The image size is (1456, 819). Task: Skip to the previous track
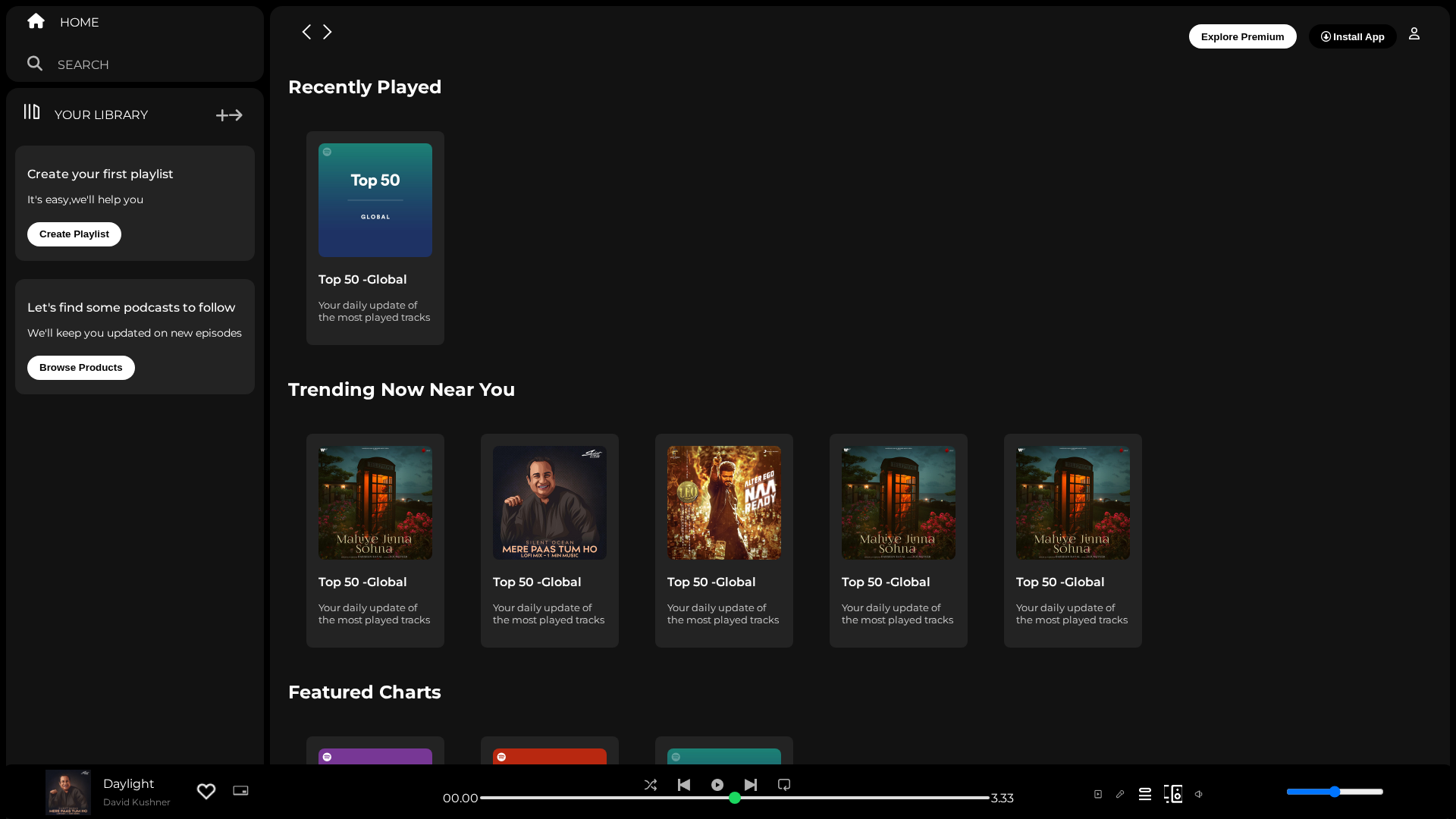click(x=684, y=785)
